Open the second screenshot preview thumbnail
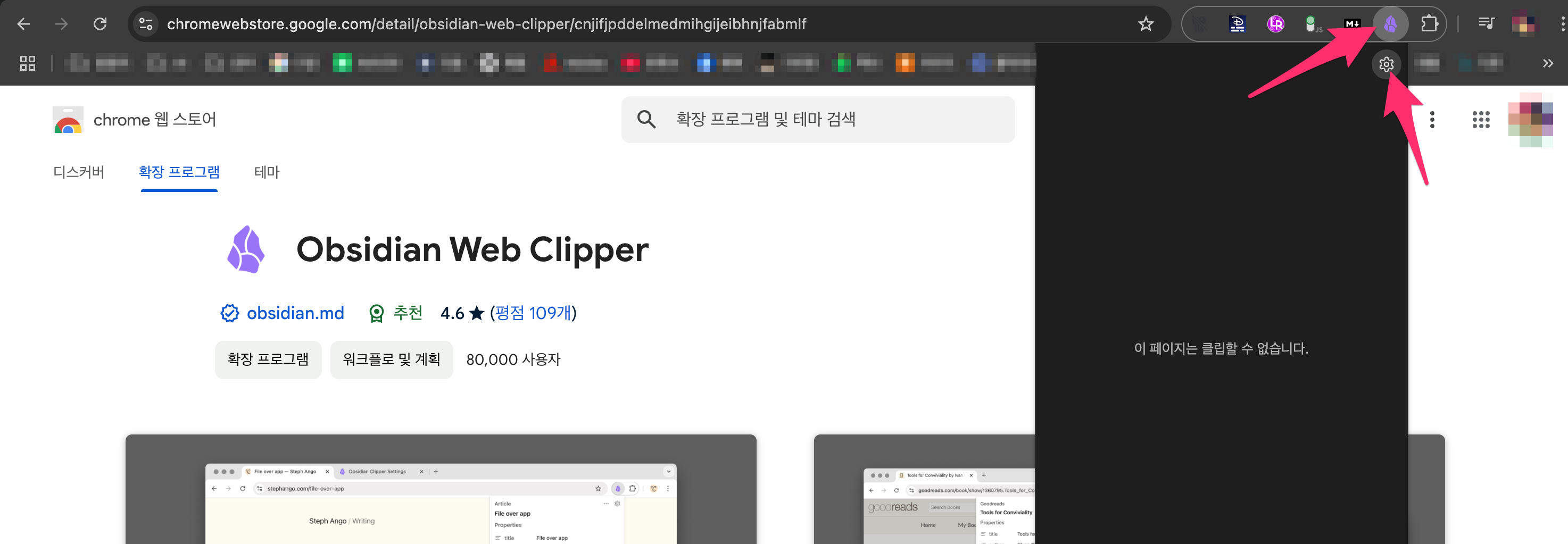1568x544 pixels. [x=924, y=489]
